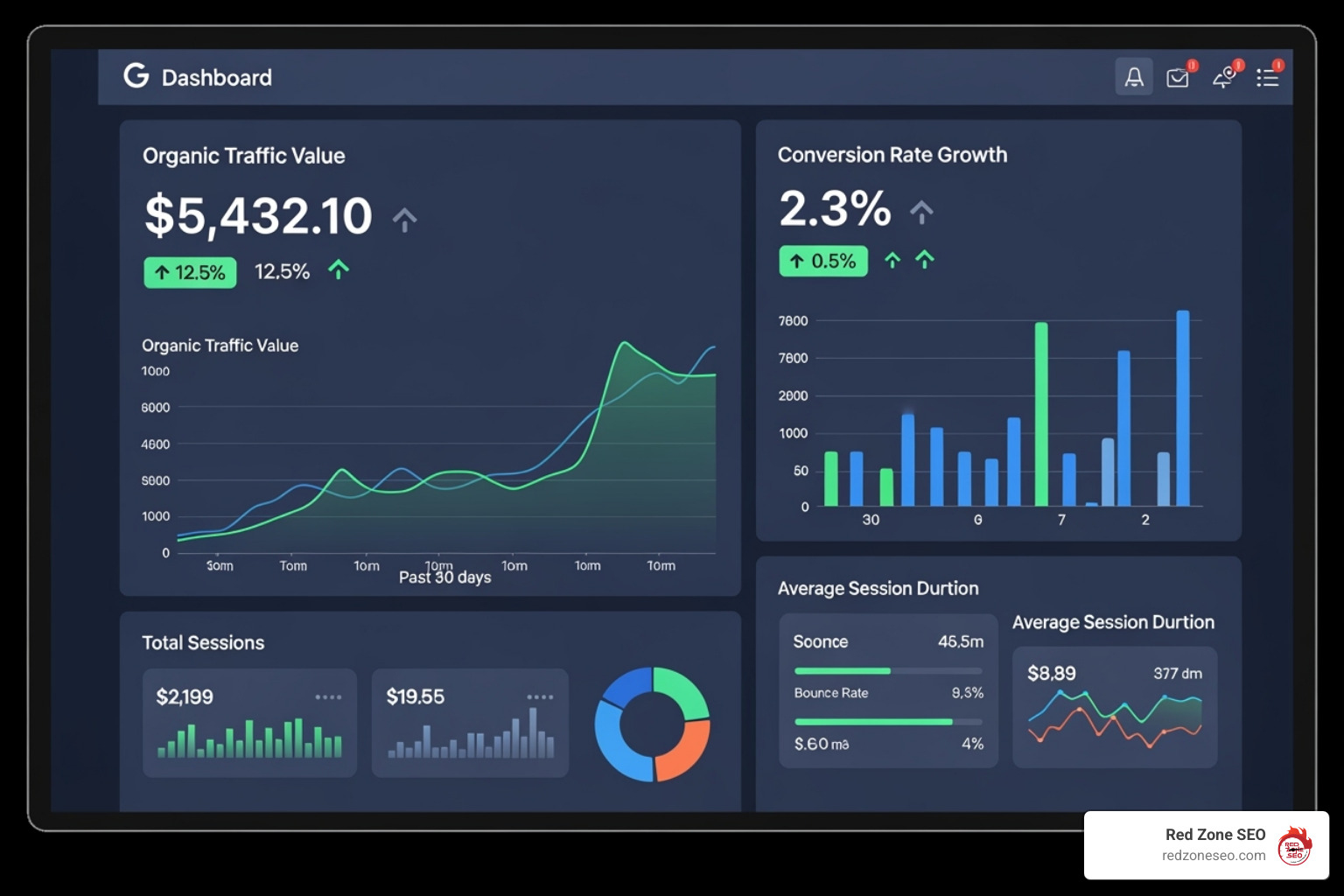Image resolution: width=1344 pixels, height=896 pixels.
Task: Click the Bounce Rate label
Action: (x=831, y=693)
